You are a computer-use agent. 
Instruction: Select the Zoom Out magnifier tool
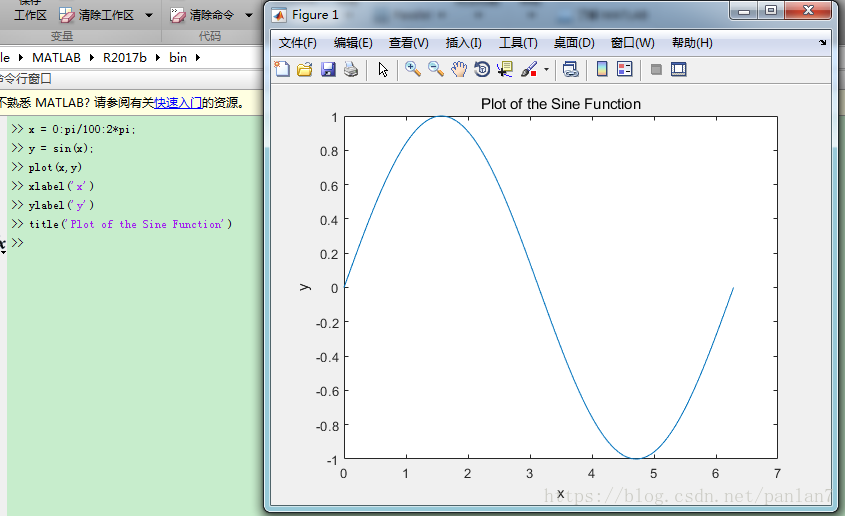coord(436,69)
